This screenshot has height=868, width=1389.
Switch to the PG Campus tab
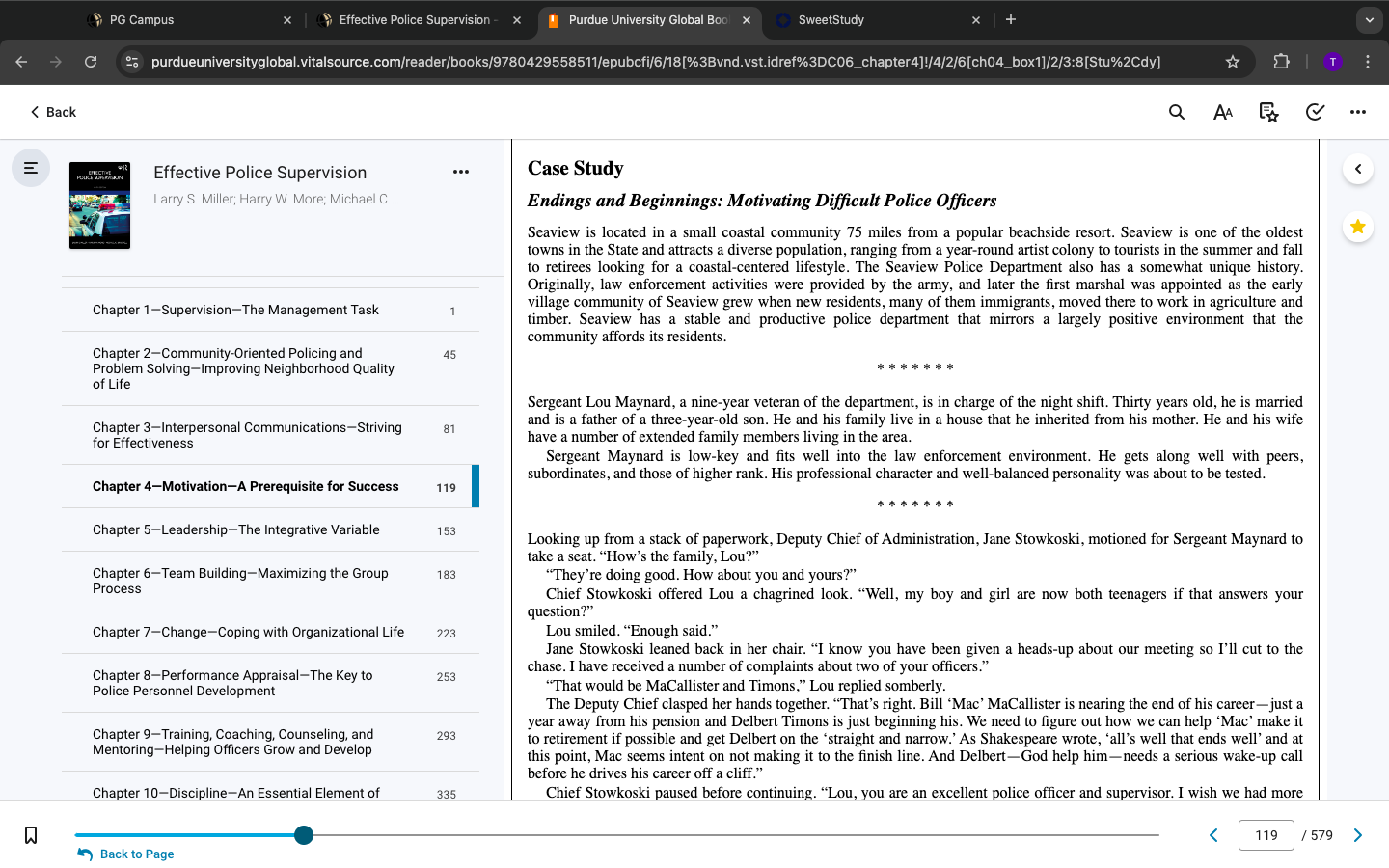click(189, 19)
